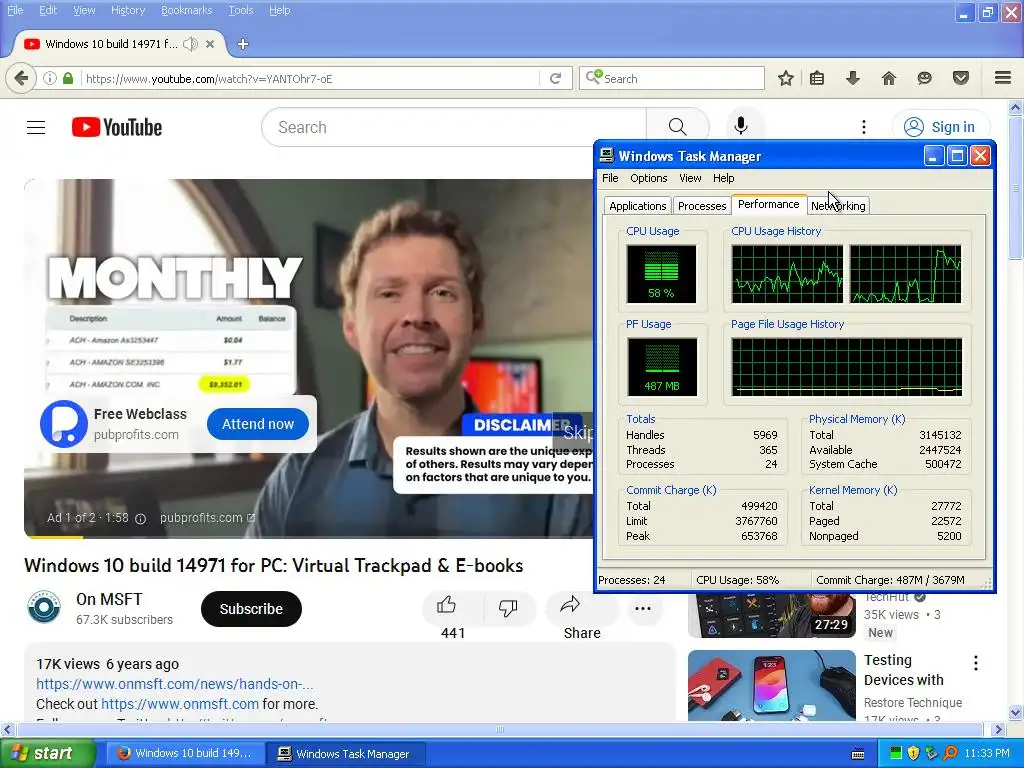Click the green padlock security icon
1024x768 pixels.
68,78
